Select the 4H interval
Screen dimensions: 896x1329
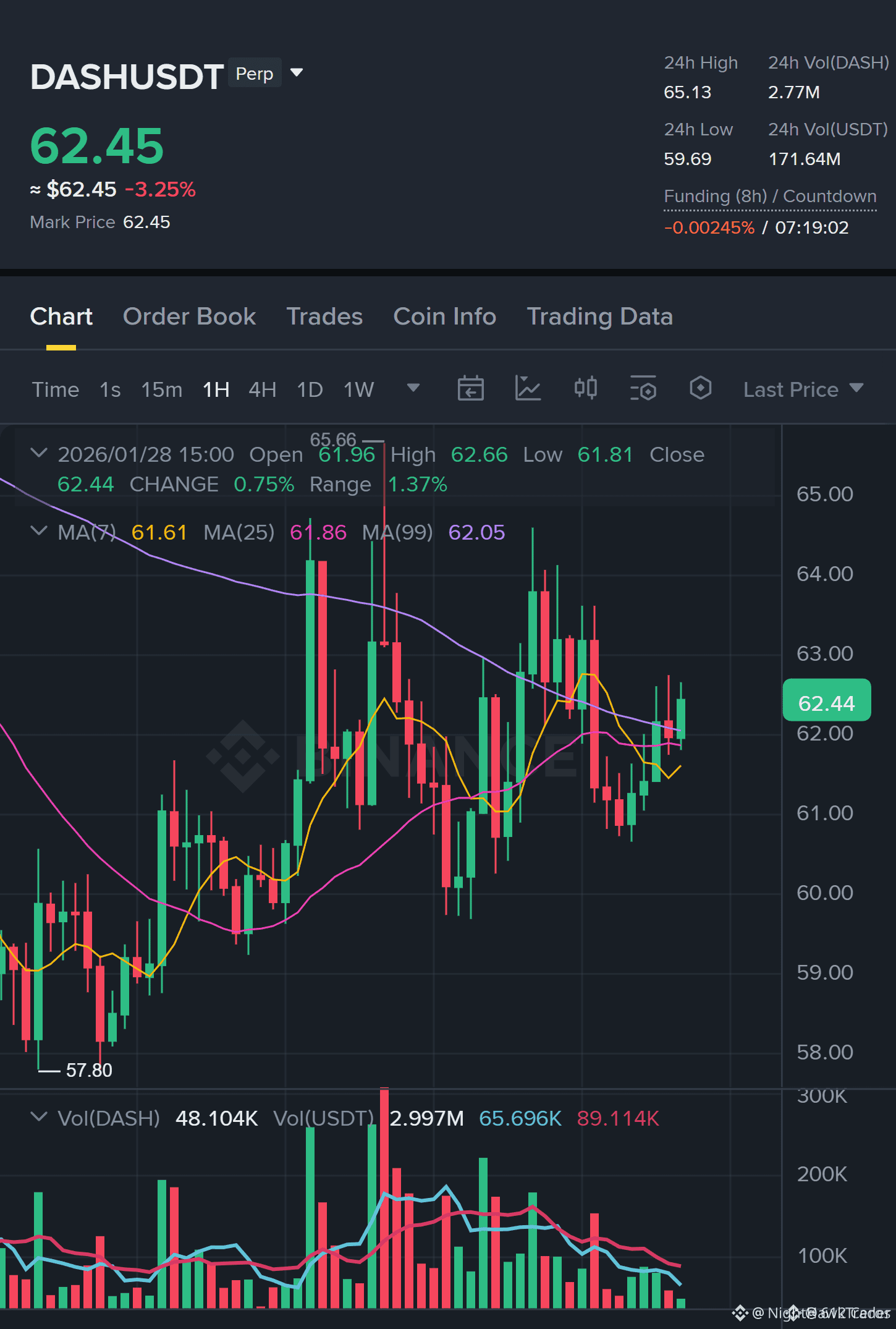[262, 389]
